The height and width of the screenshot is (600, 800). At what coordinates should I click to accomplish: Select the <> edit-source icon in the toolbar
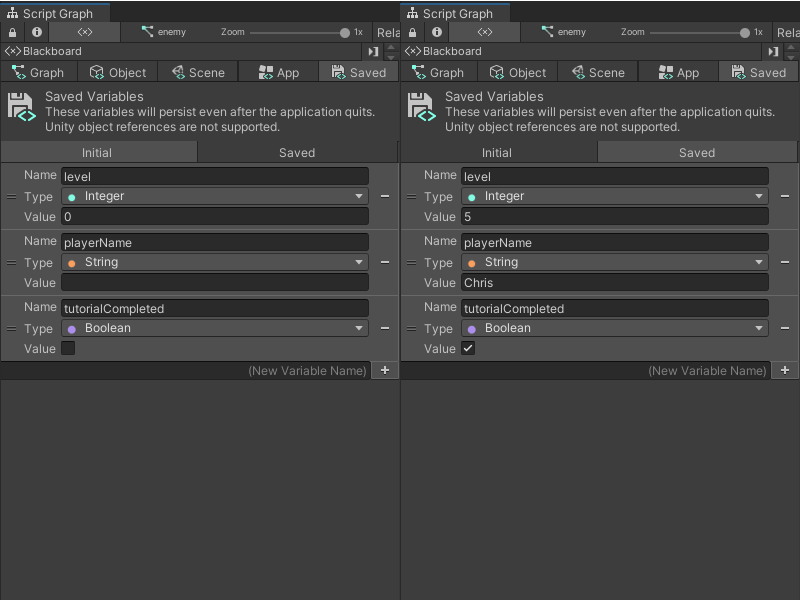click(x=85, y=31)
